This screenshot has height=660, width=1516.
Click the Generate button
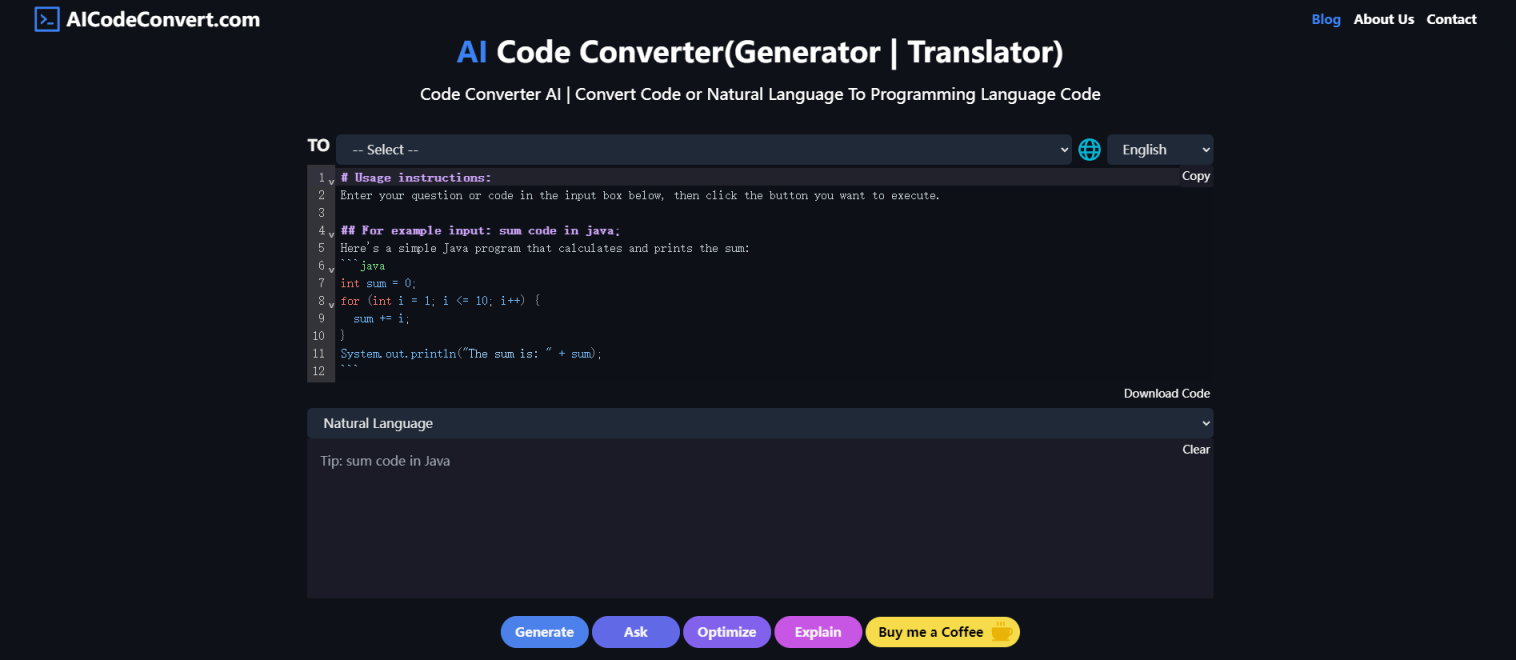coord(544,632)
